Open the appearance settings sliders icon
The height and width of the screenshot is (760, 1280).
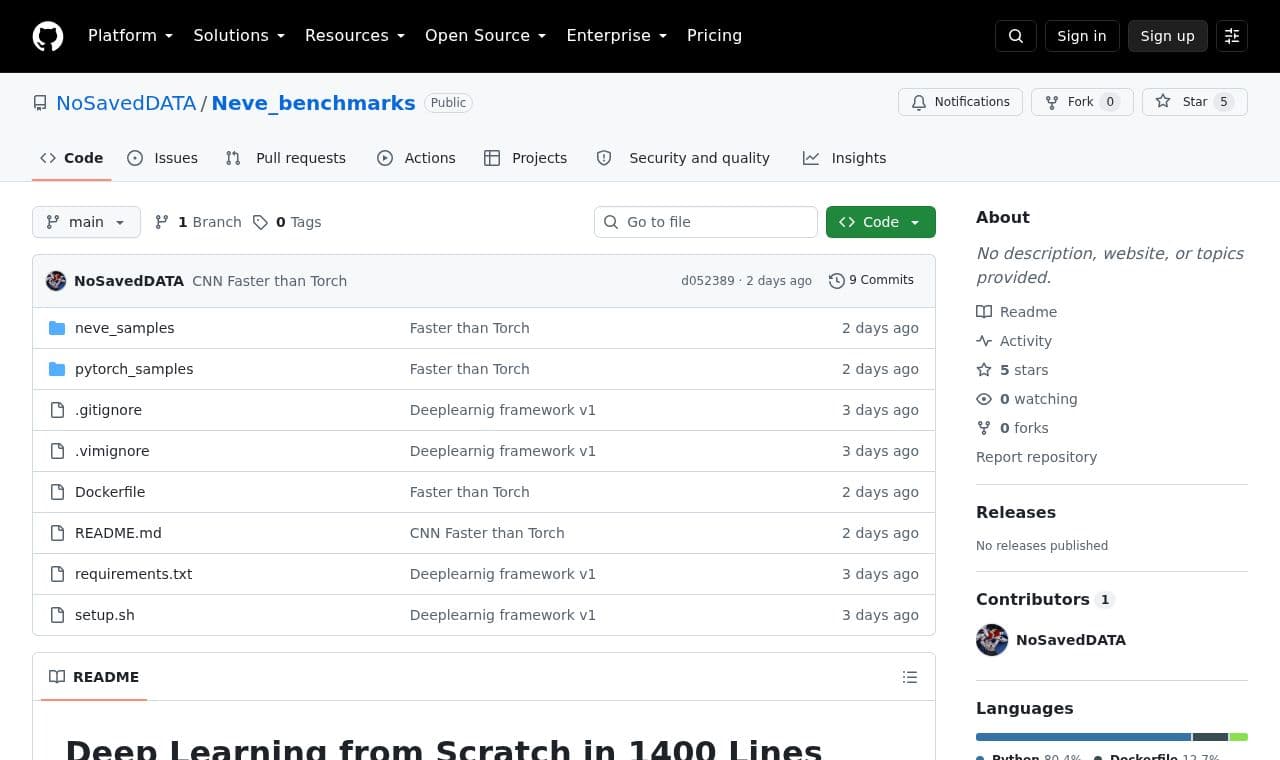pyautogui.click(x=1232, y=36)
